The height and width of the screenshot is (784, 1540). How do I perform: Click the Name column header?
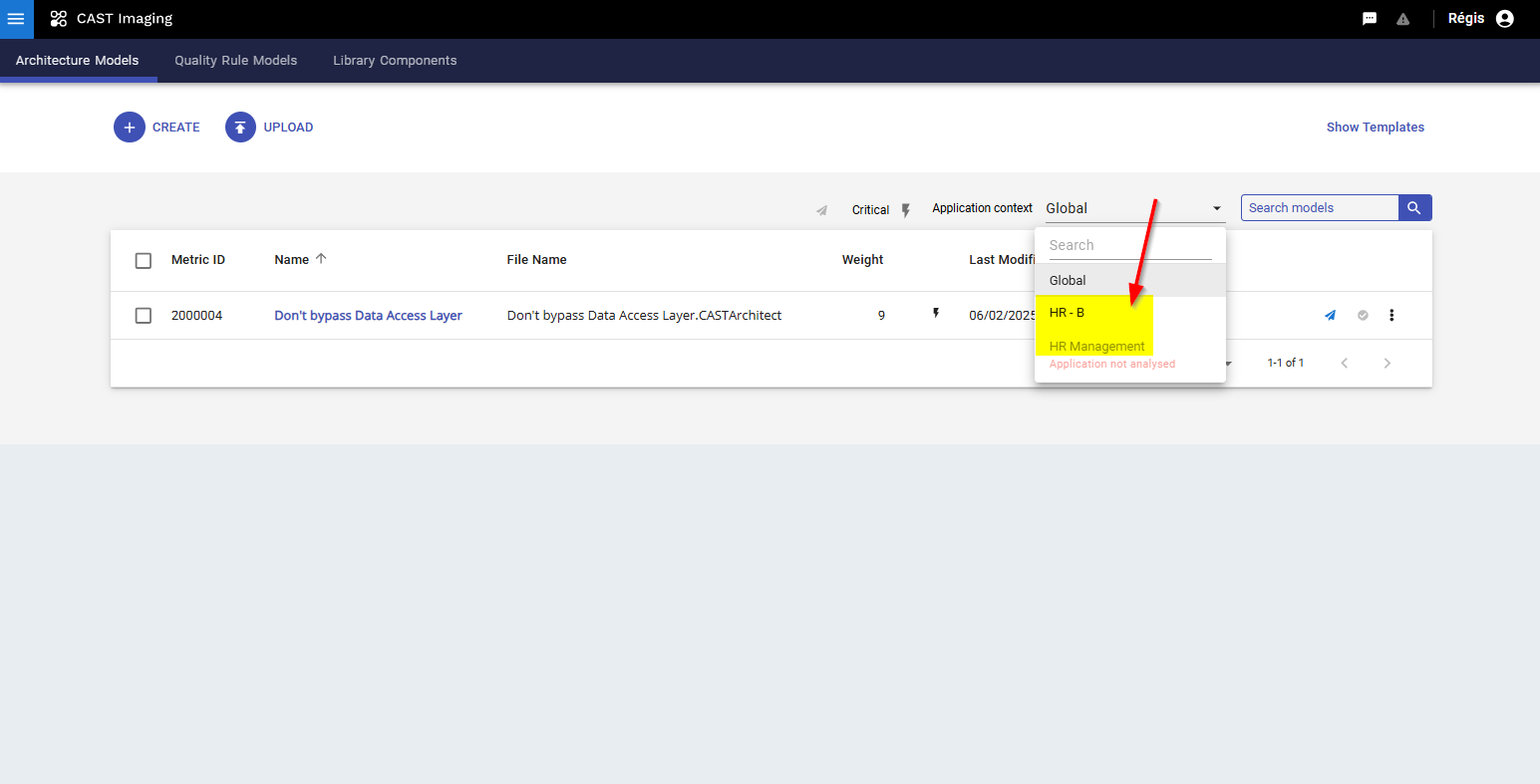point(292,260)
